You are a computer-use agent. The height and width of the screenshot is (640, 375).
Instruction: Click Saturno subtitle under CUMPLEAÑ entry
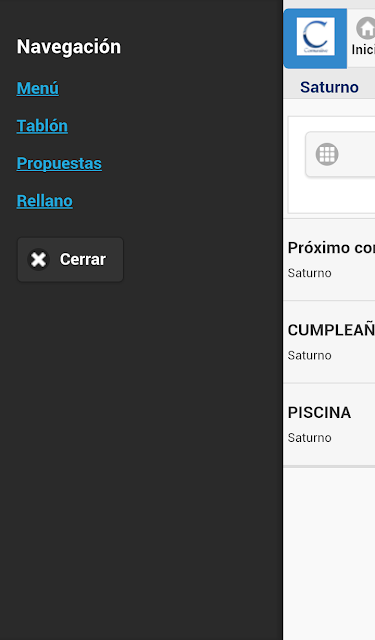pyautogui.click(x=309, y=356)
